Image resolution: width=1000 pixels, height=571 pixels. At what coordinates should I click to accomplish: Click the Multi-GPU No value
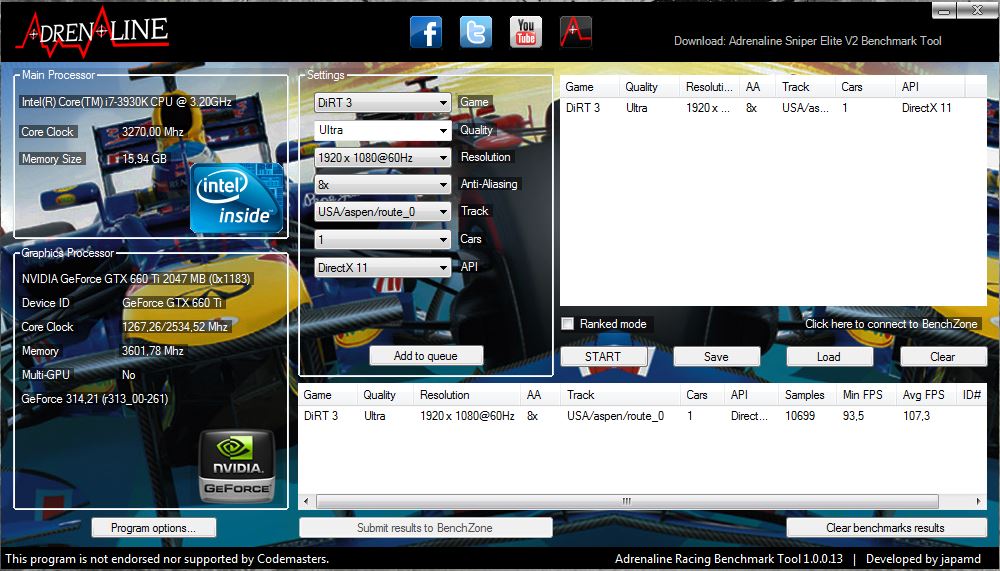[x=128, y=375]
